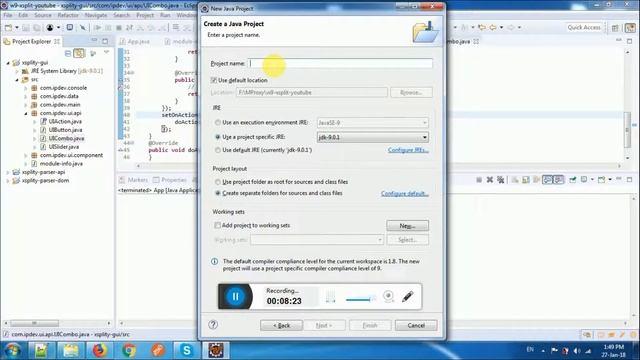Image resolution: width=640 pixels, height=360 pixels.
Task: Open Chrome from the taskbar
Action: coord(129,351)
